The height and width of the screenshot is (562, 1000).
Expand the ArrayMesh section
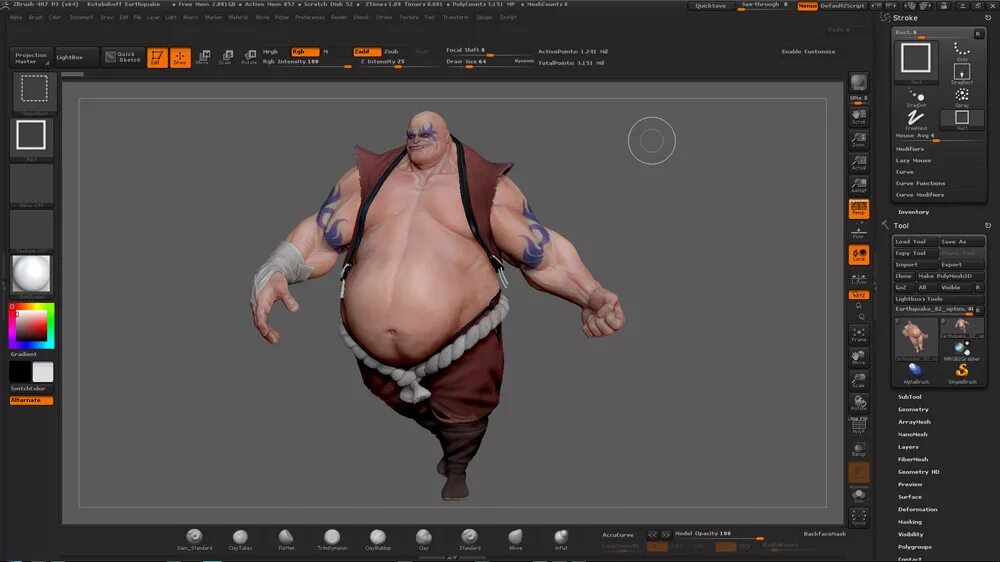pos(915,422)
